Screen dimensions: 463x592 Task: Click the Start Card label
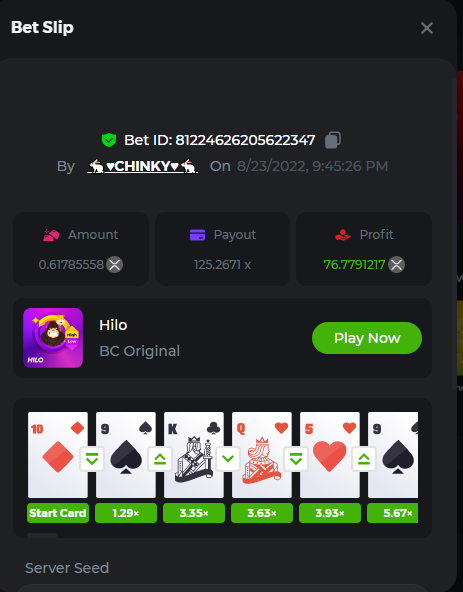coord(58,513)
